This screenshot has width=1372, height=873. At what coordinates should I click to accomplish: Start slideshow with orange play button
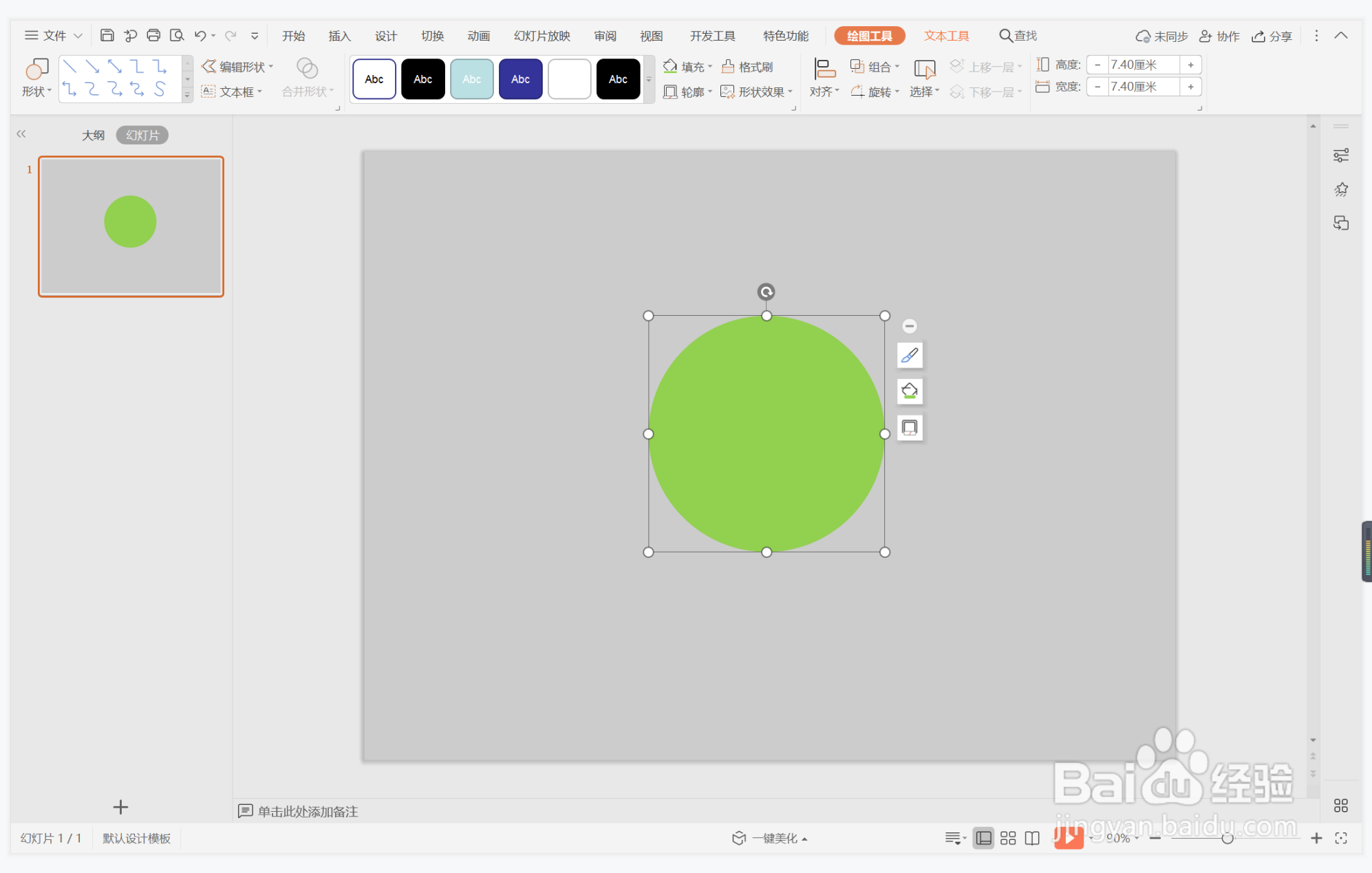pyautogui.click(x=1069, y=837)
